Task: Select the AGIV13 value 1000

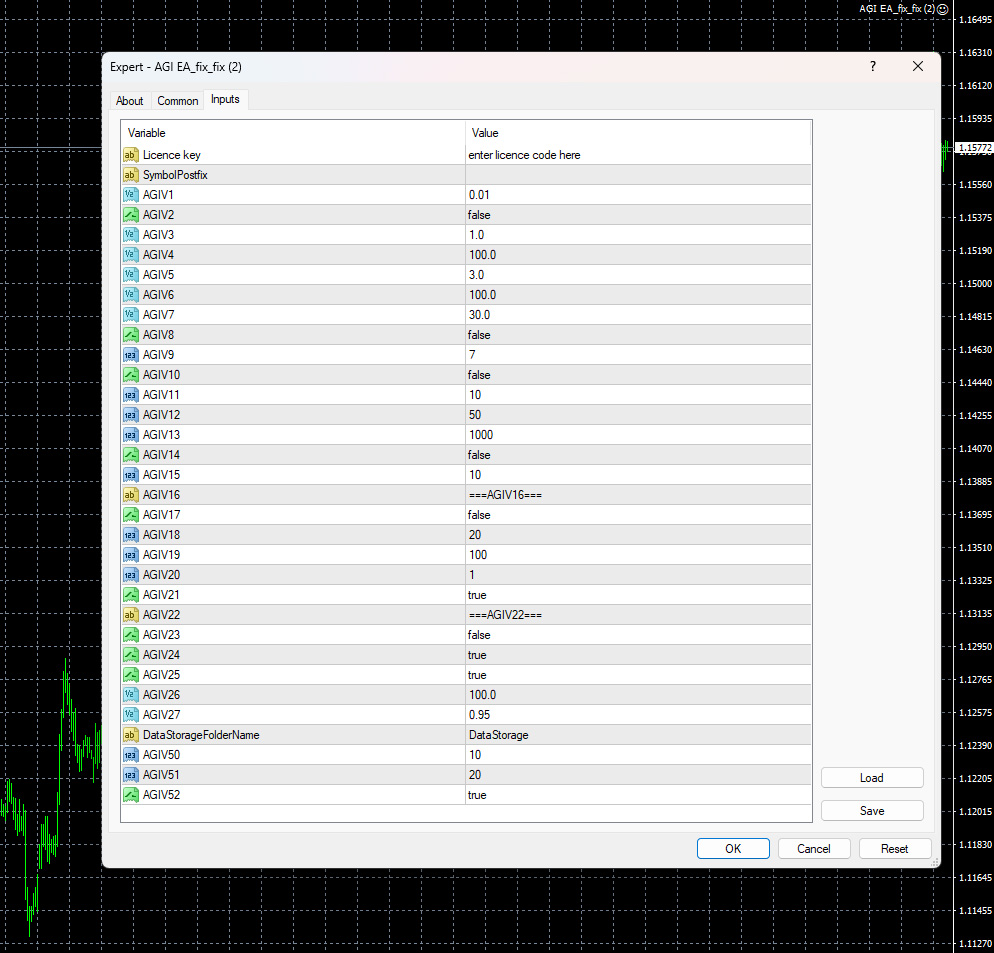Action: [638, 434]
